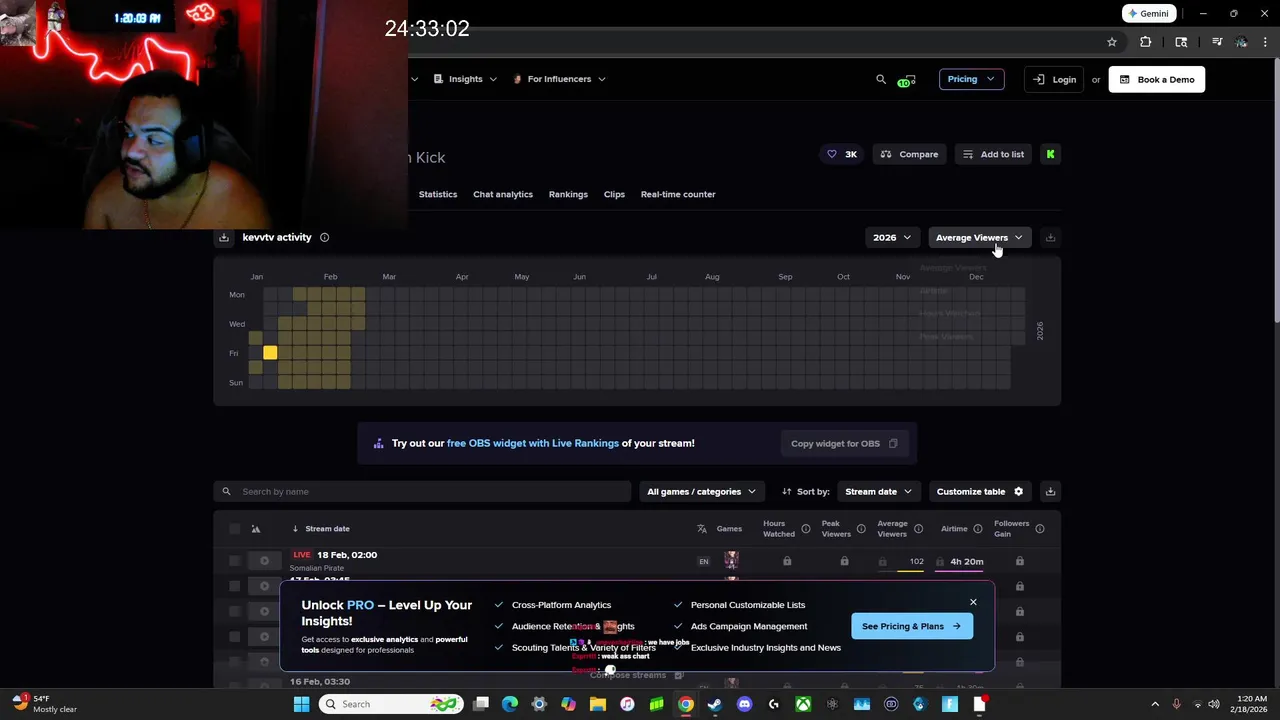Close the Unlock PRO popup
The image size is (1280, 720).
[973, 602]
